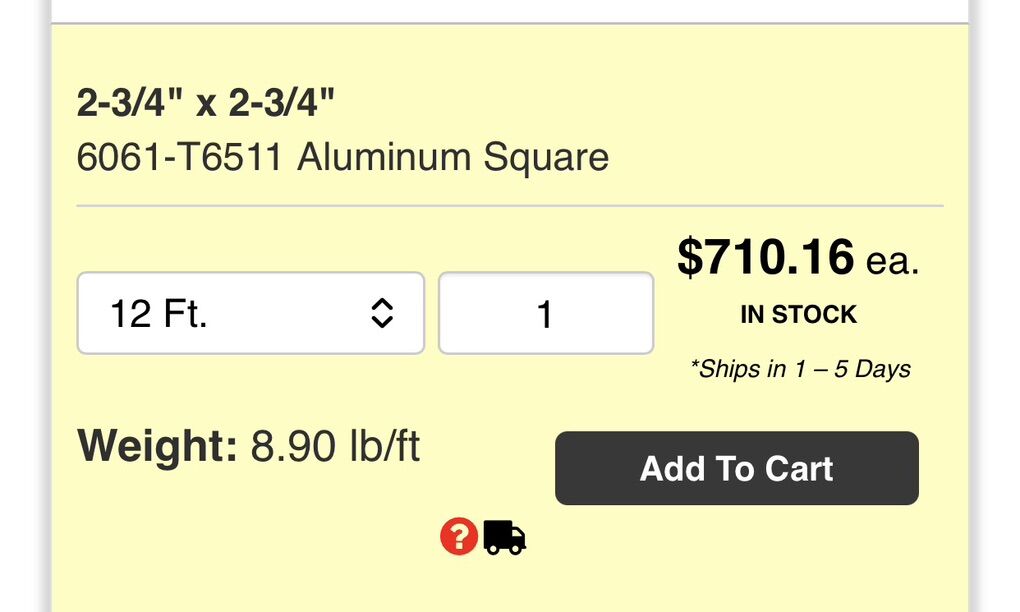Click the IN STOCK status label
This screenshot has width=1020, height=612.
pos(798,315)
